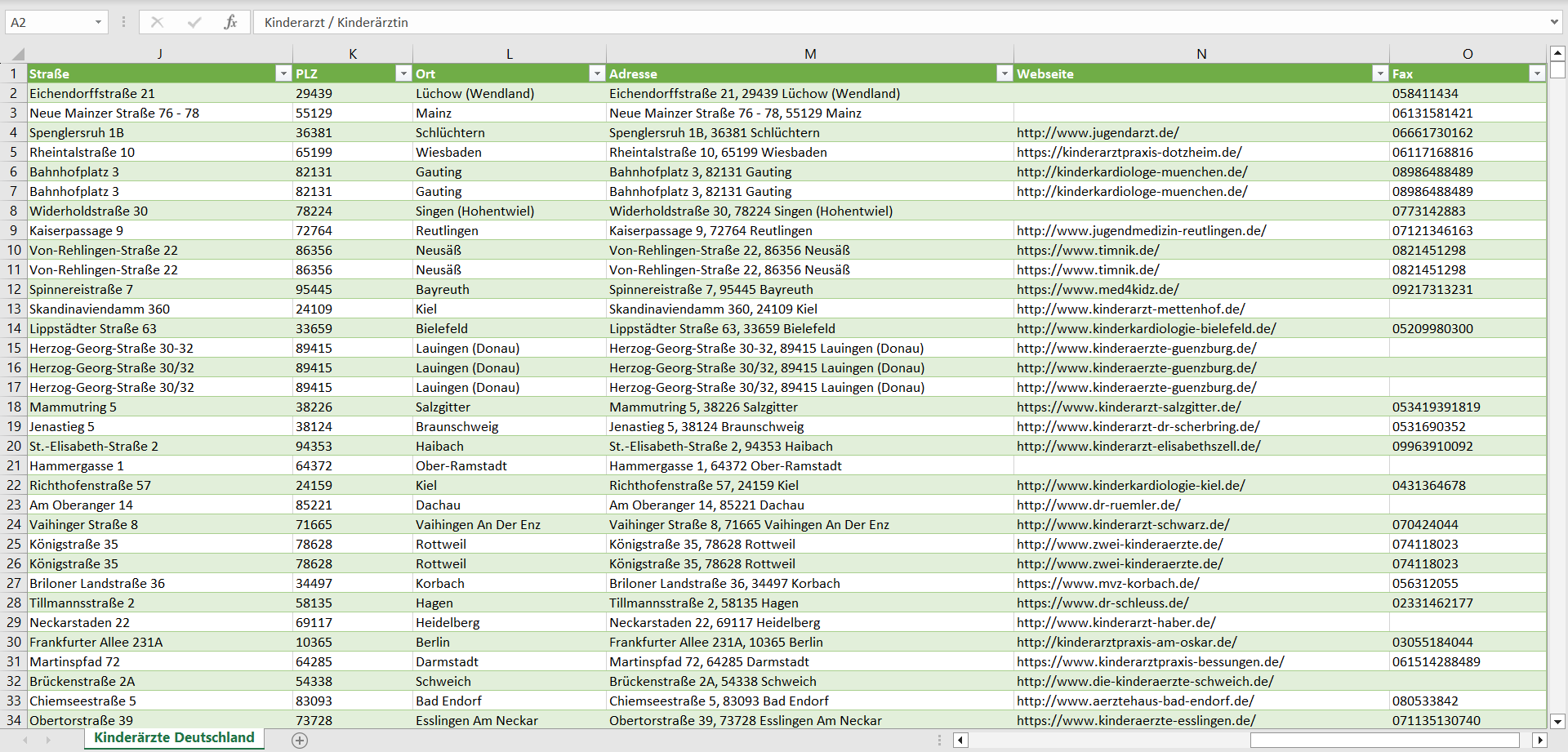Select column L header
1568x752 pixels.
[510, 54]
